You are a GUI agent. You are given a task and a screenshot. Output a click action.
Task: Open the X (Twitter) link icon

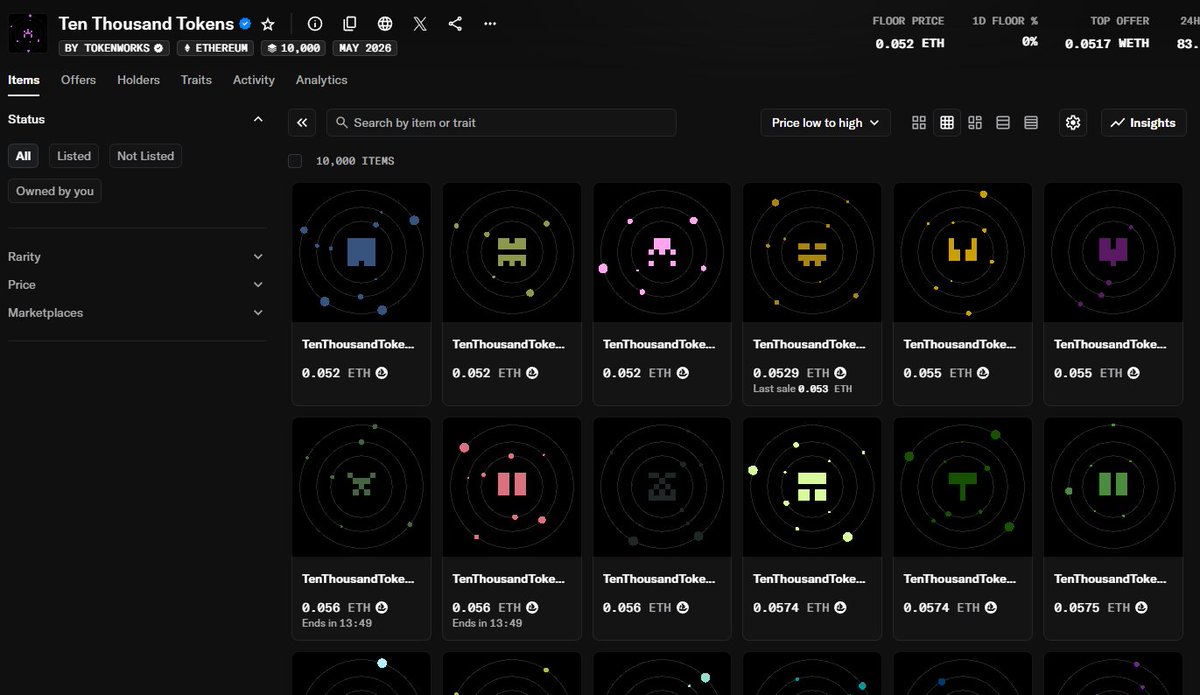[x=420, y=24]
